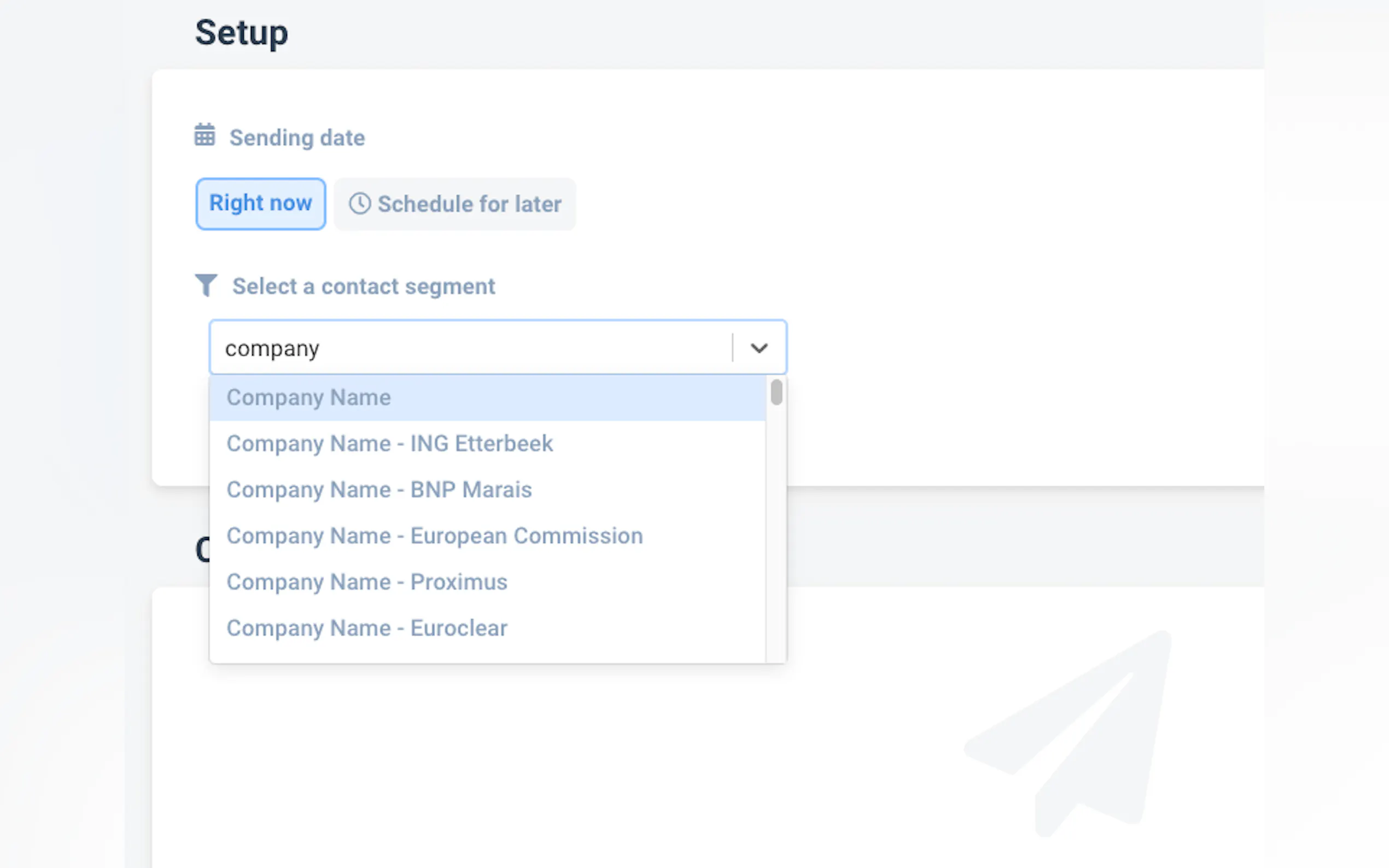Click the clock icon on Schedule for later

click(x=360, y=204)
